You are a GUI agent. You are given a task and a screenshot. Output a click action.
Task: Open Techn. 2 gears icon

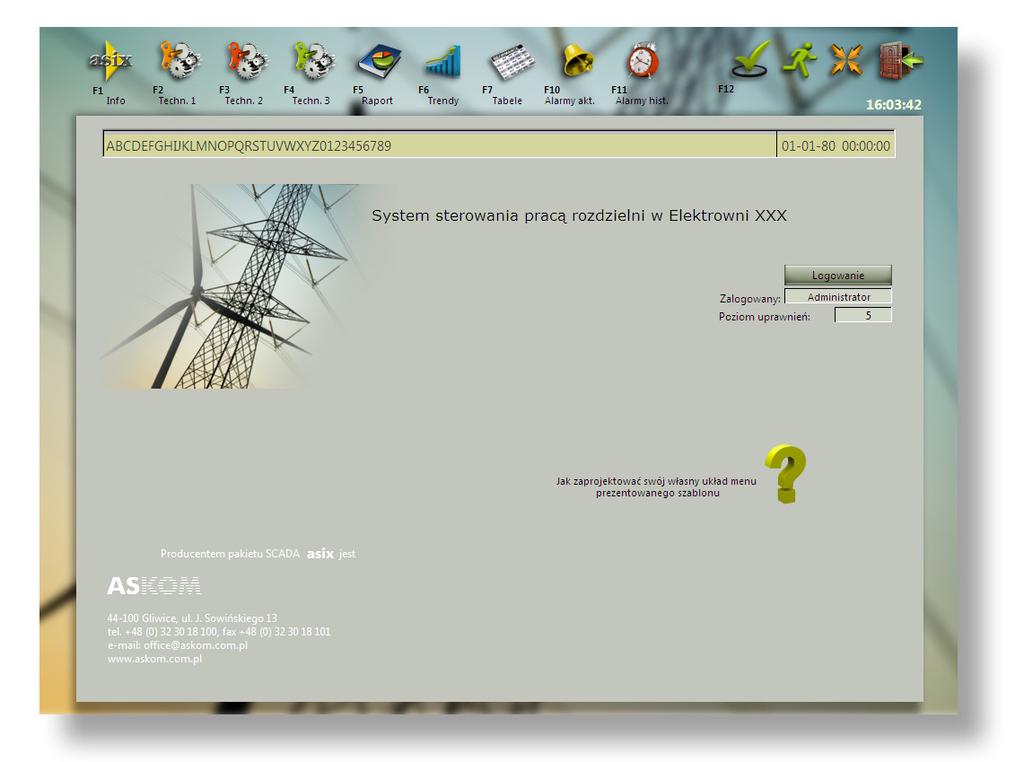(247, 60)
